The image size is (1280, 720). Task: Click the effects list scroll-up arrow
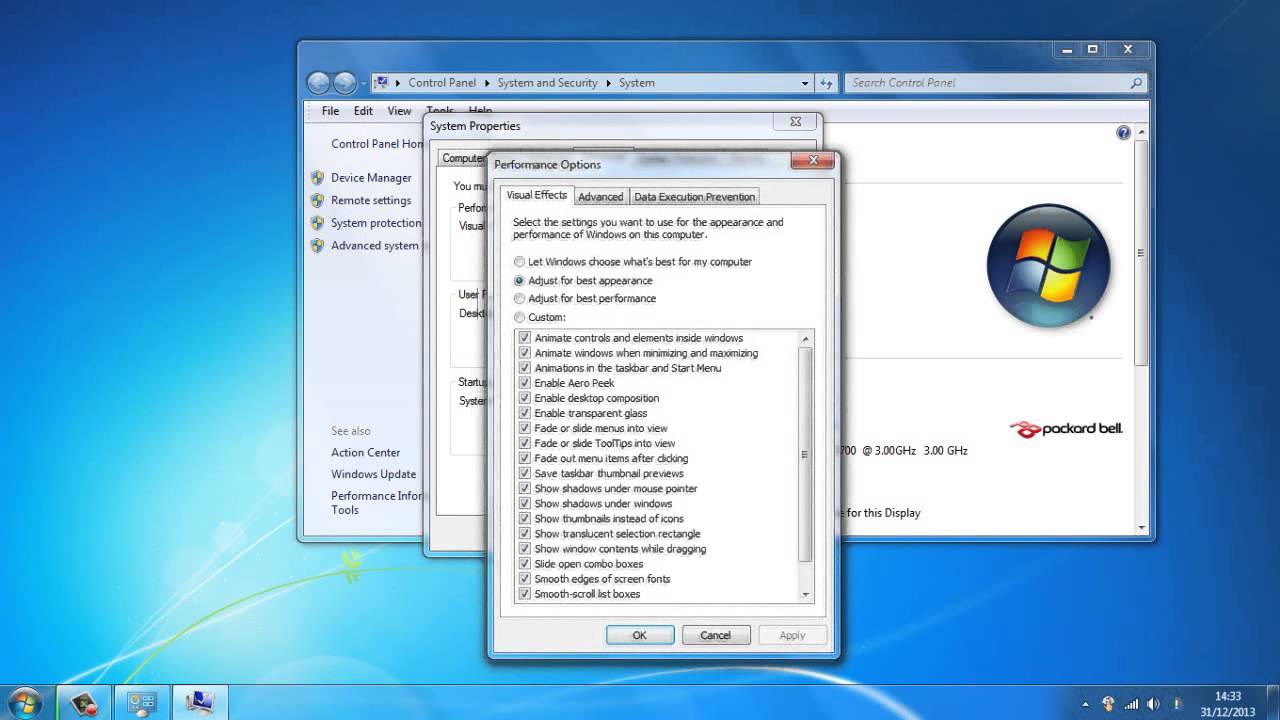pos(806,339)
